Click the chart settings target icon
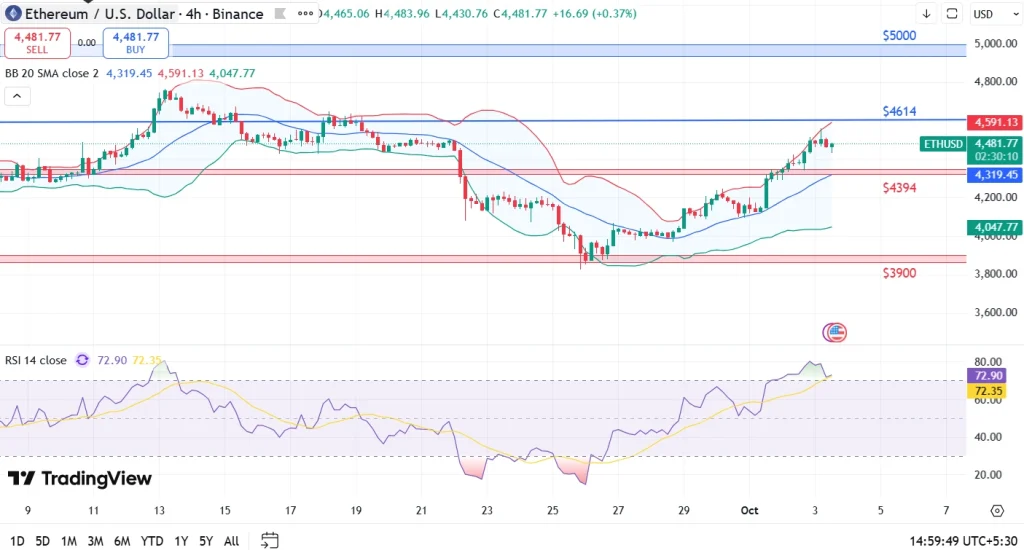 pos(996,510)
